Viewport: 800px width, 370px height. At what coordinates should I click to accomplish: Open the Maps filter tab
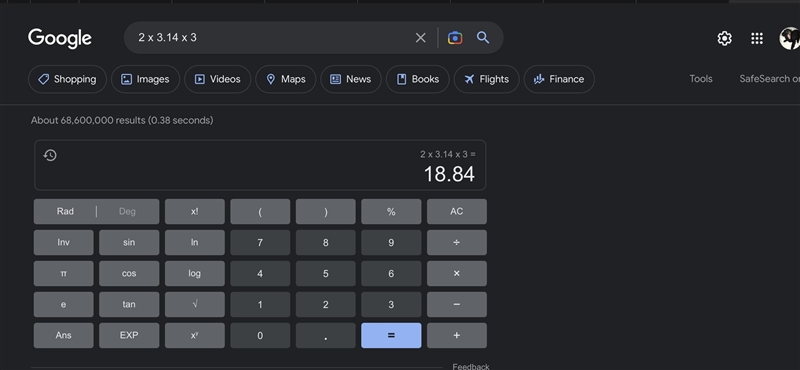[x=286, y=79]
